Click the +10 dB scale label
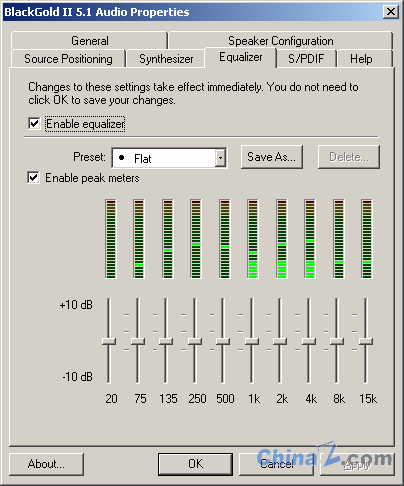 [x=76, y=305]
